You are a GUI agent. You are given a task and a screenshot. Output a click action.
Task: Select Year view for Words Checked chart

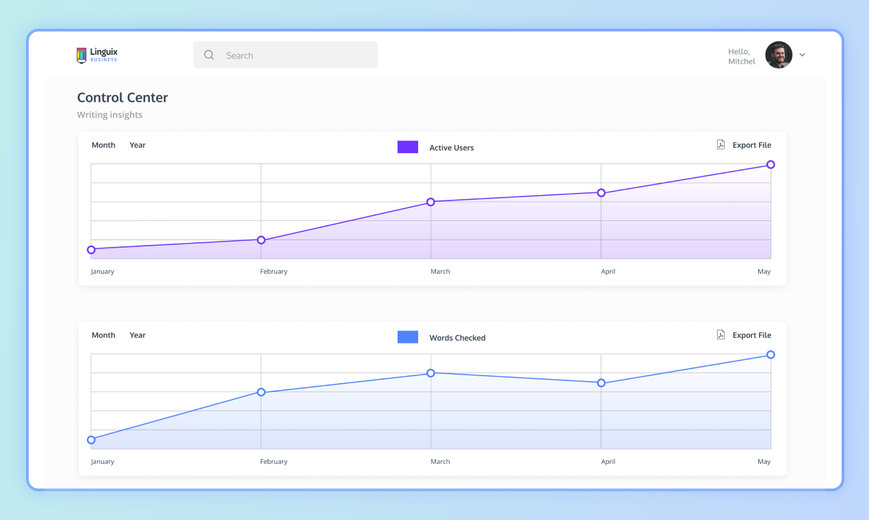click(137, 335)
